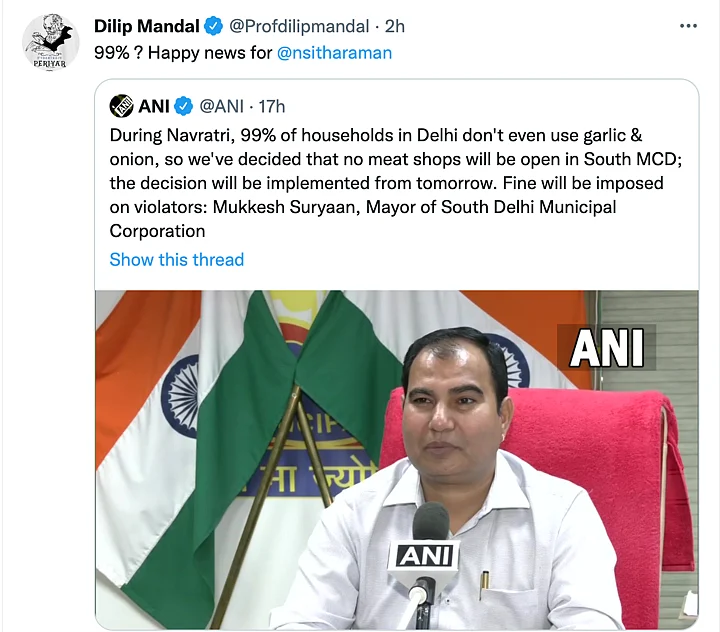Open Dilip Mandal's profile avatar
The height and width of the screenshot is (632, 720).
pyautogui.click(x=51, y=42)
